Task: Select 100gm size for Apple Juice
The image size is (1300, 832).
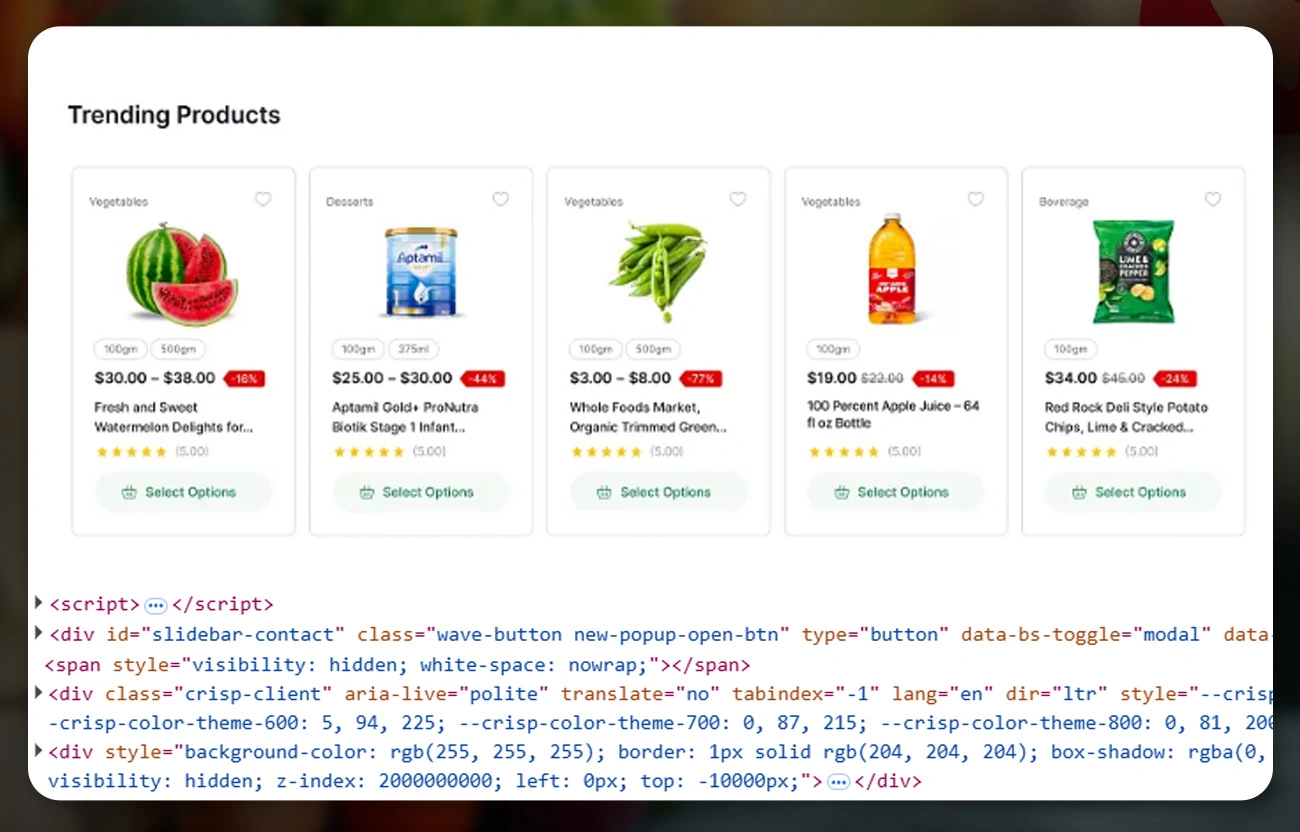Action: coord(833,349)
